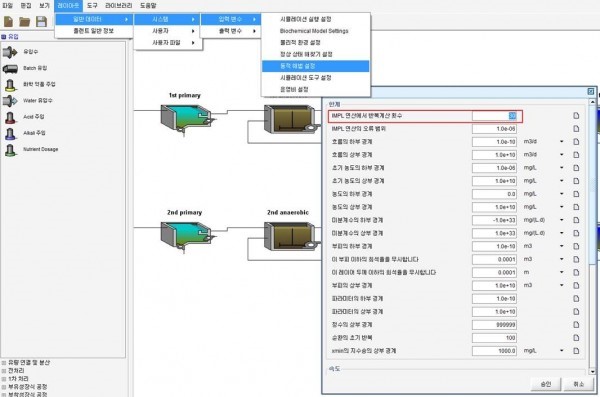Image resolution: width=600 pixels, height=397 pixels.
Task: Open unit dropdown for 초기 농도의 상부 경계
Action: click(562, 181)
